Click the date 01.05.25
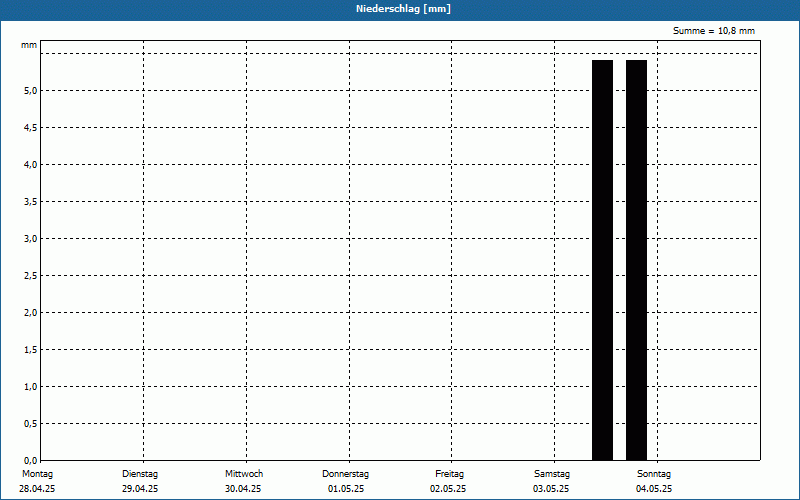The image size is (800, 500). [x=346, y=489]
